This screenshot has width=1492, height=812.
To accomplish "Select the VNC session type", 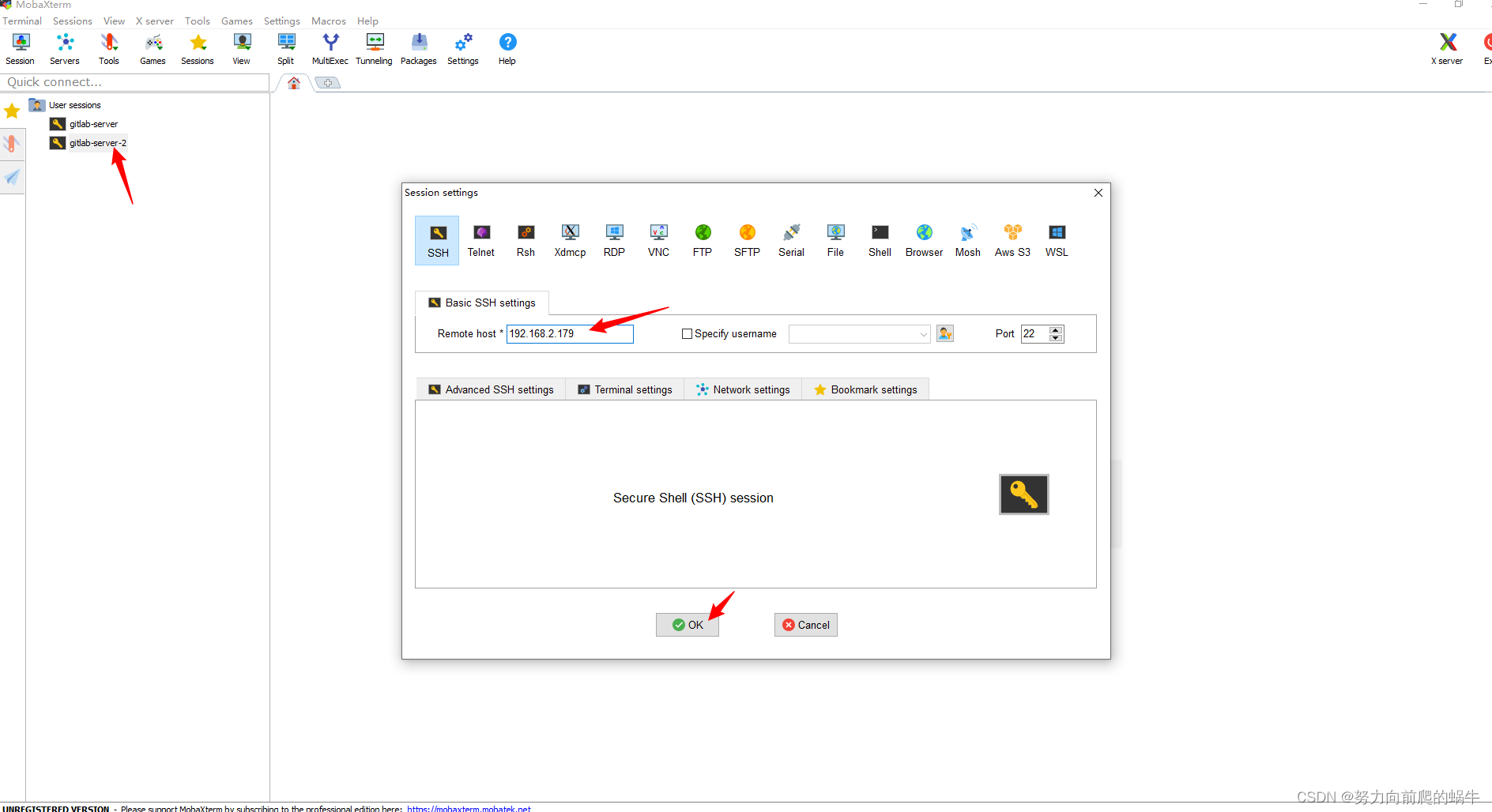I will click(x=658, y=241).
